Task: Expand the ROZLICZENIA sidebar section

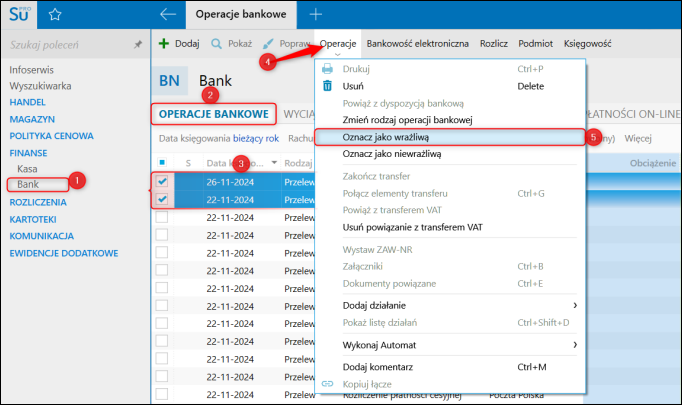Action: pos(38,202)
